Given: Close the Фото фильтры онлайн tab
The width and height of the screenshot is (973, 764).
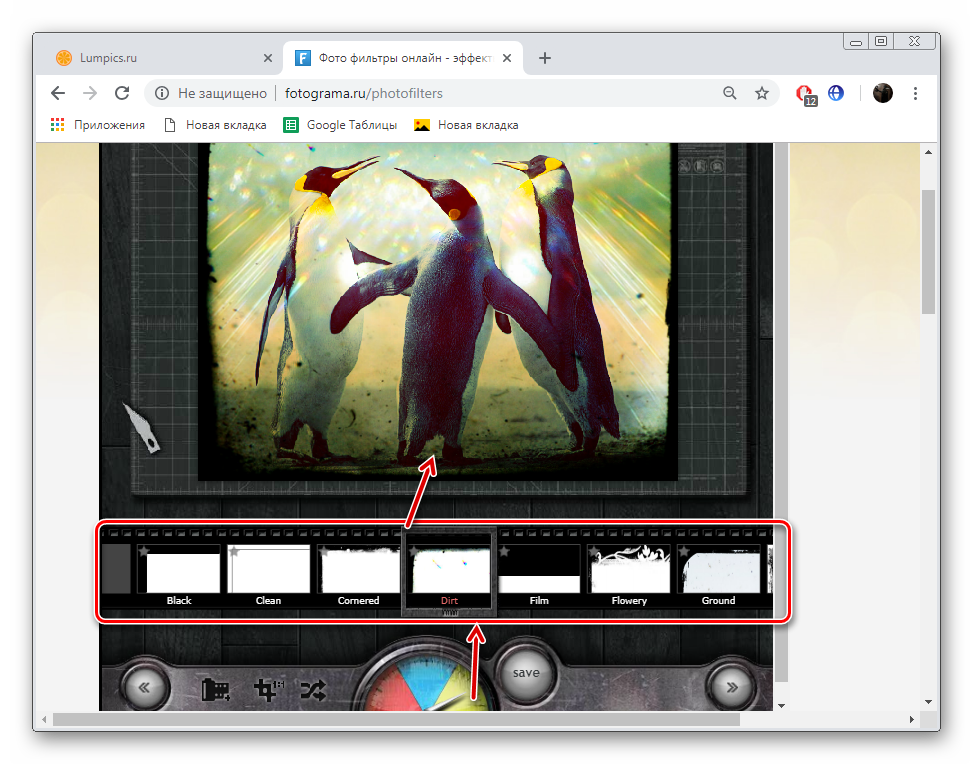Looking at the screenshot, I should pos(507,58).
